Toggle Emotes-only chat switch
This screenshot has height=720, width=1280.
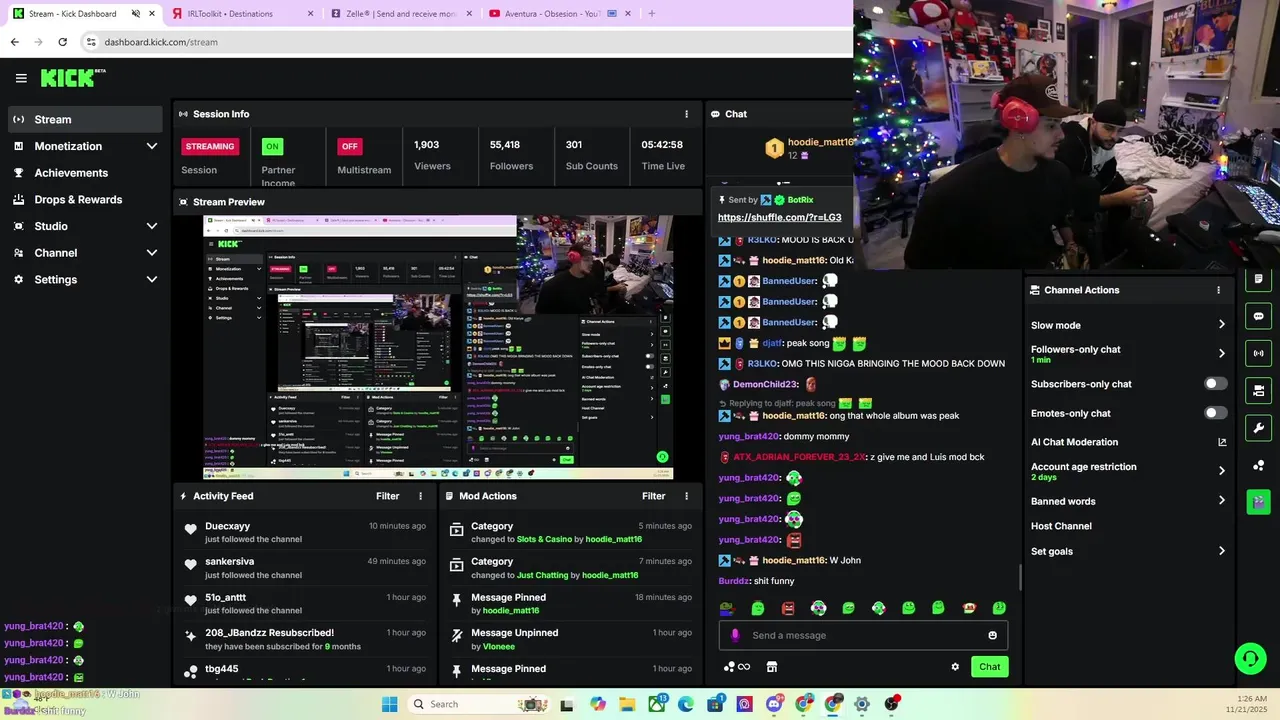tap(1215, 413)
